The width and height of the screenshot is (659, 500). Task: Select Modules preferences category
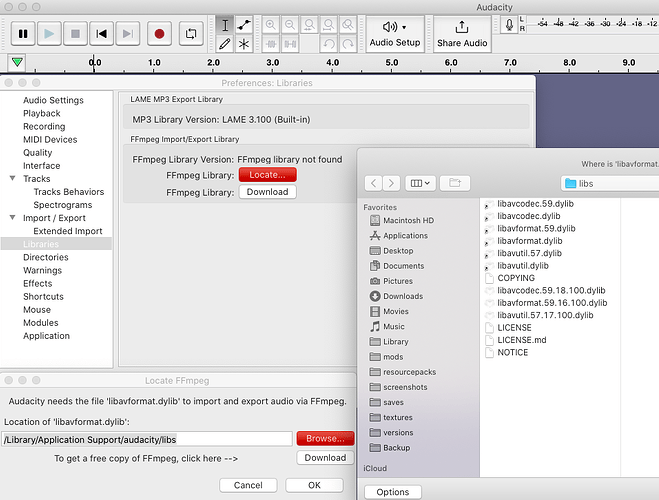click(40, 323)
